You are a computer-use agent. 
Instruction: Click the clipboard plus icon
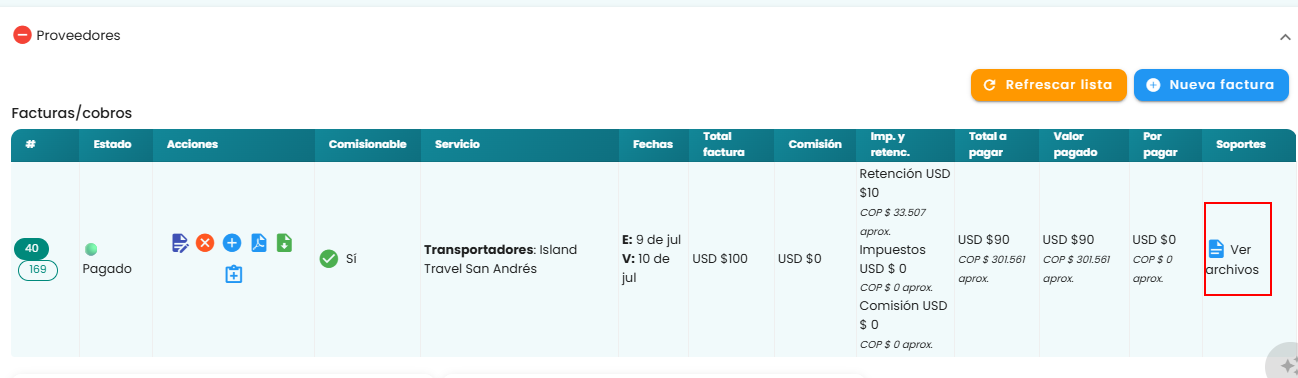[234, 274]
